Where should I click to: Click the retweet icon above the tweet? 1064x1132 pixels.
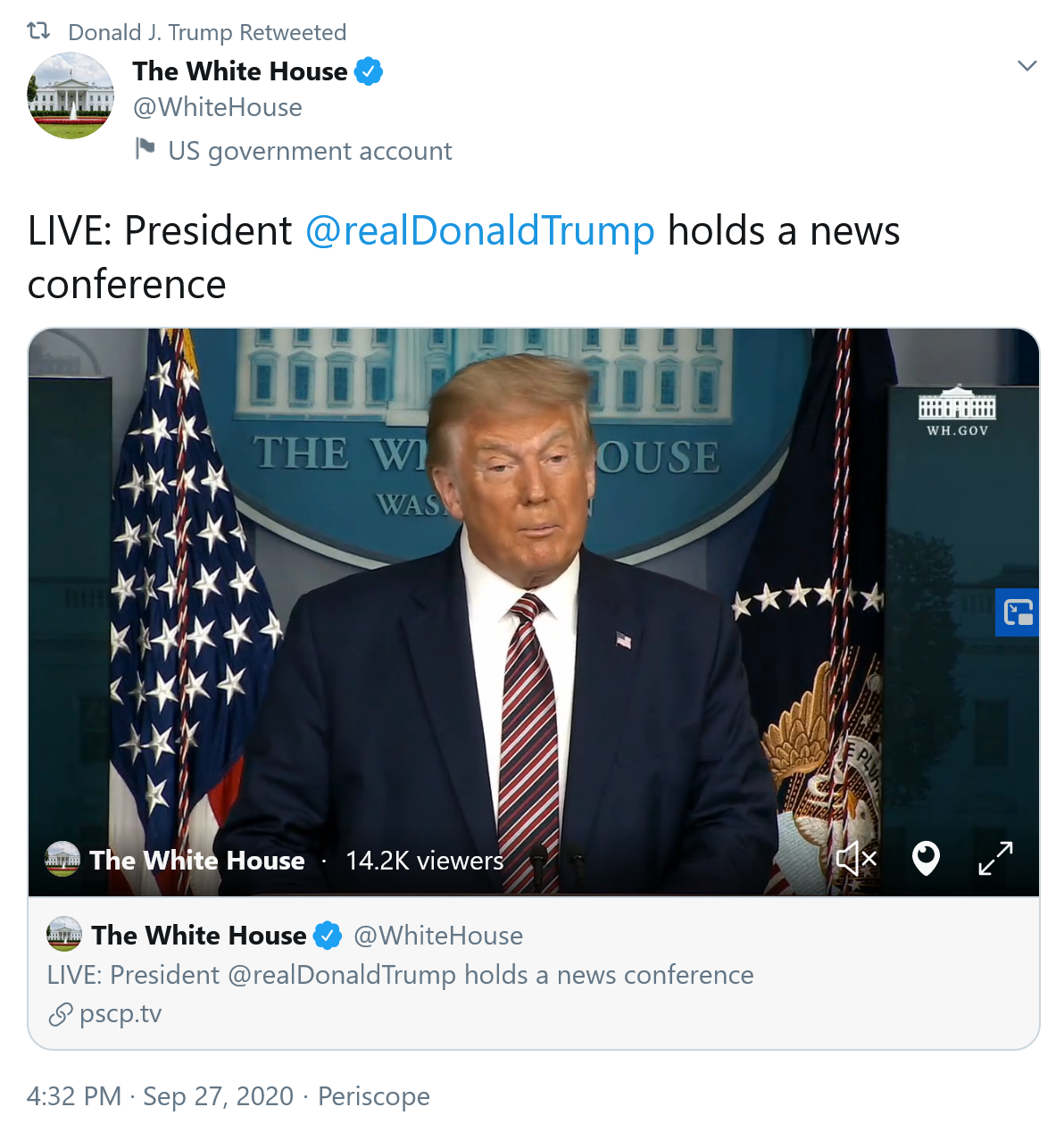38,31
